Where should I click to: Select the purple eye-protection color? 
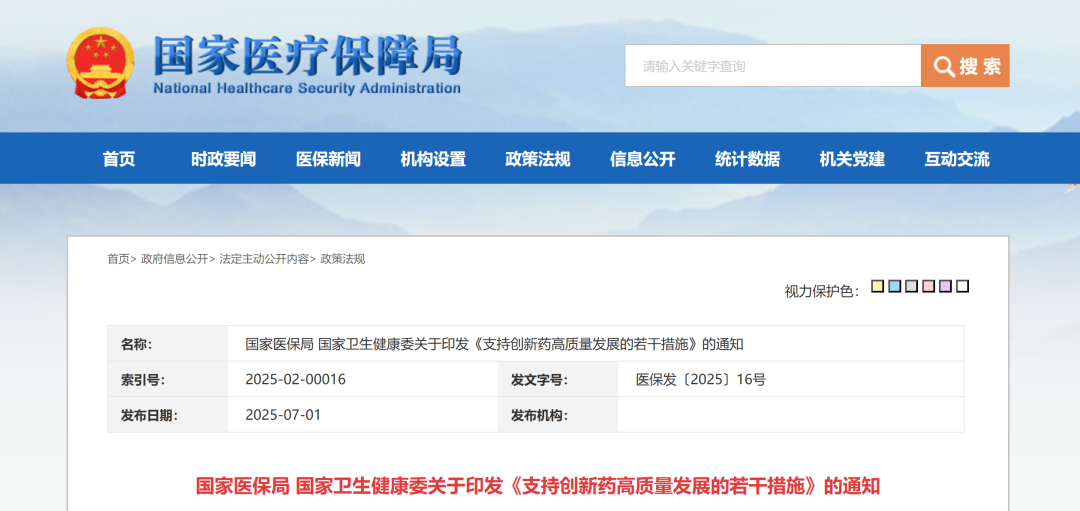tap(945, 287)
